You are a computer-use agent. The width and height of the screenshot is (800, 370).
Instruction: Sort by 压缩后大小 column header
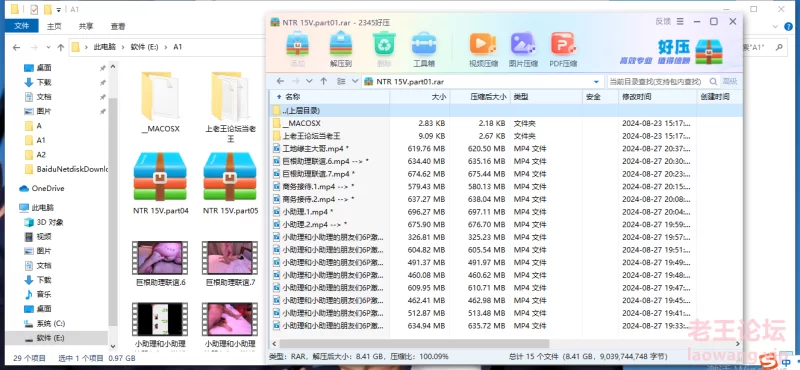tap(480, 96)
